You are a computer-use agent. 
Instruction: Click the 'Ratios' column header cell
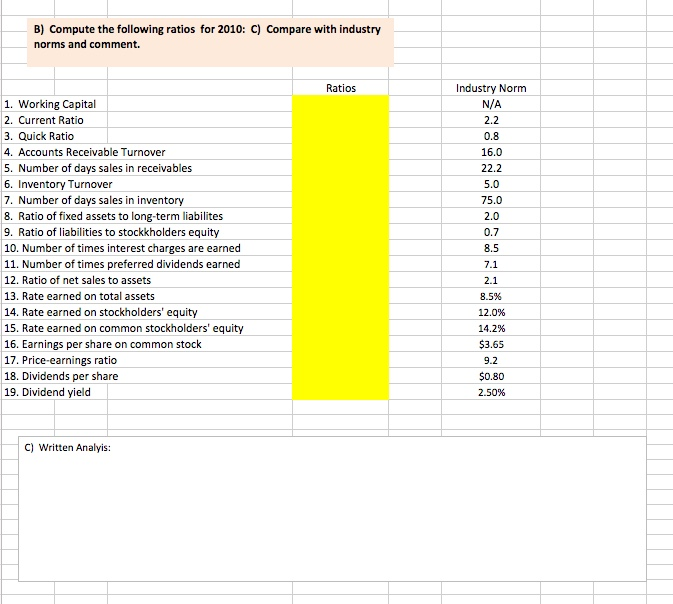[x=341, y=88]
